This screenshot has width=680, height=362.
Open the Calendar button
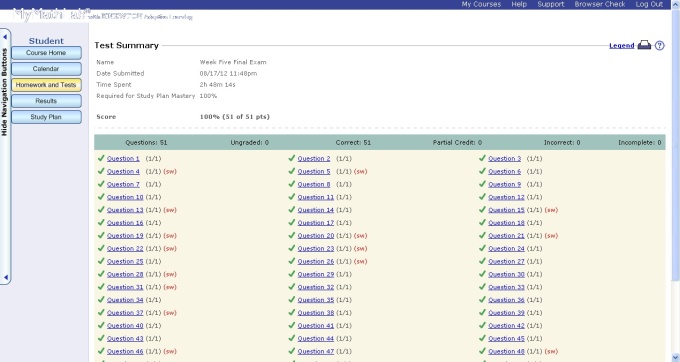pyautogui.click(x=46, y=69)
